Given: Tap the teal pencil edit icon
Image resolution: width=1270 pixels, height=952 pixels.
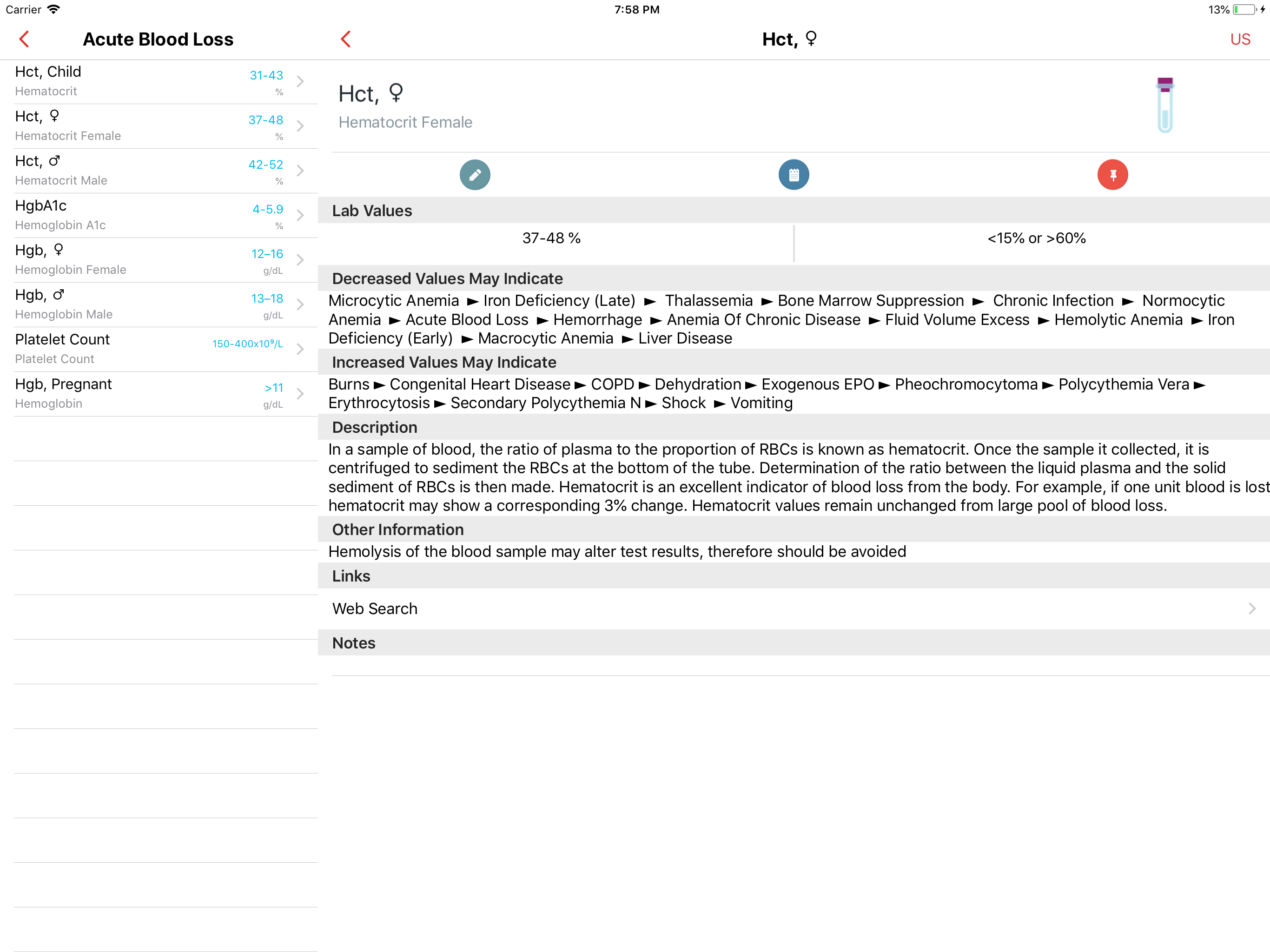Looking at the screenshot, I should pyautogui.click(x=475, y=175).
